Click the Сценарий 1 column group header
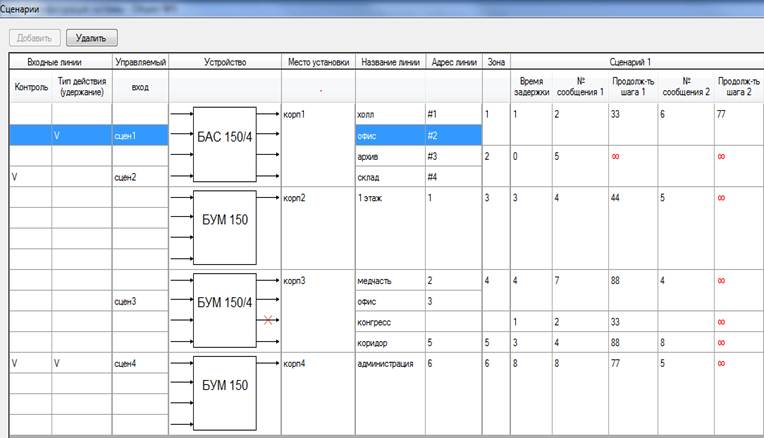764x438 pixels. [x=636, y=61]
